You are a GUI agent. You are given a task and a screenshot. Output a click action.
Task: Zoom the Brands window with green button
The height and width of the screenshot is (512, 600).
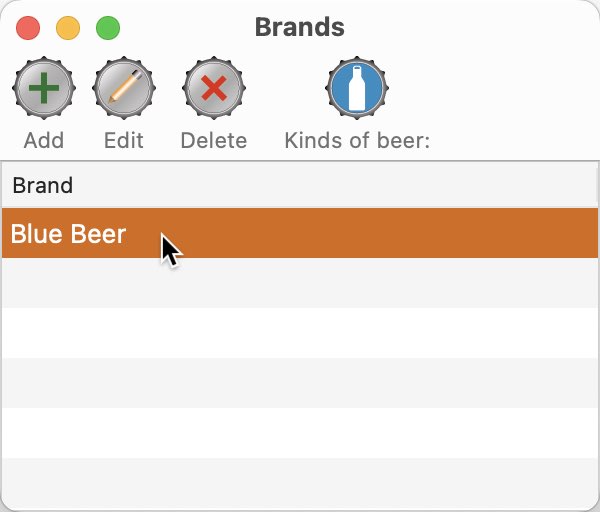[108, 28]
